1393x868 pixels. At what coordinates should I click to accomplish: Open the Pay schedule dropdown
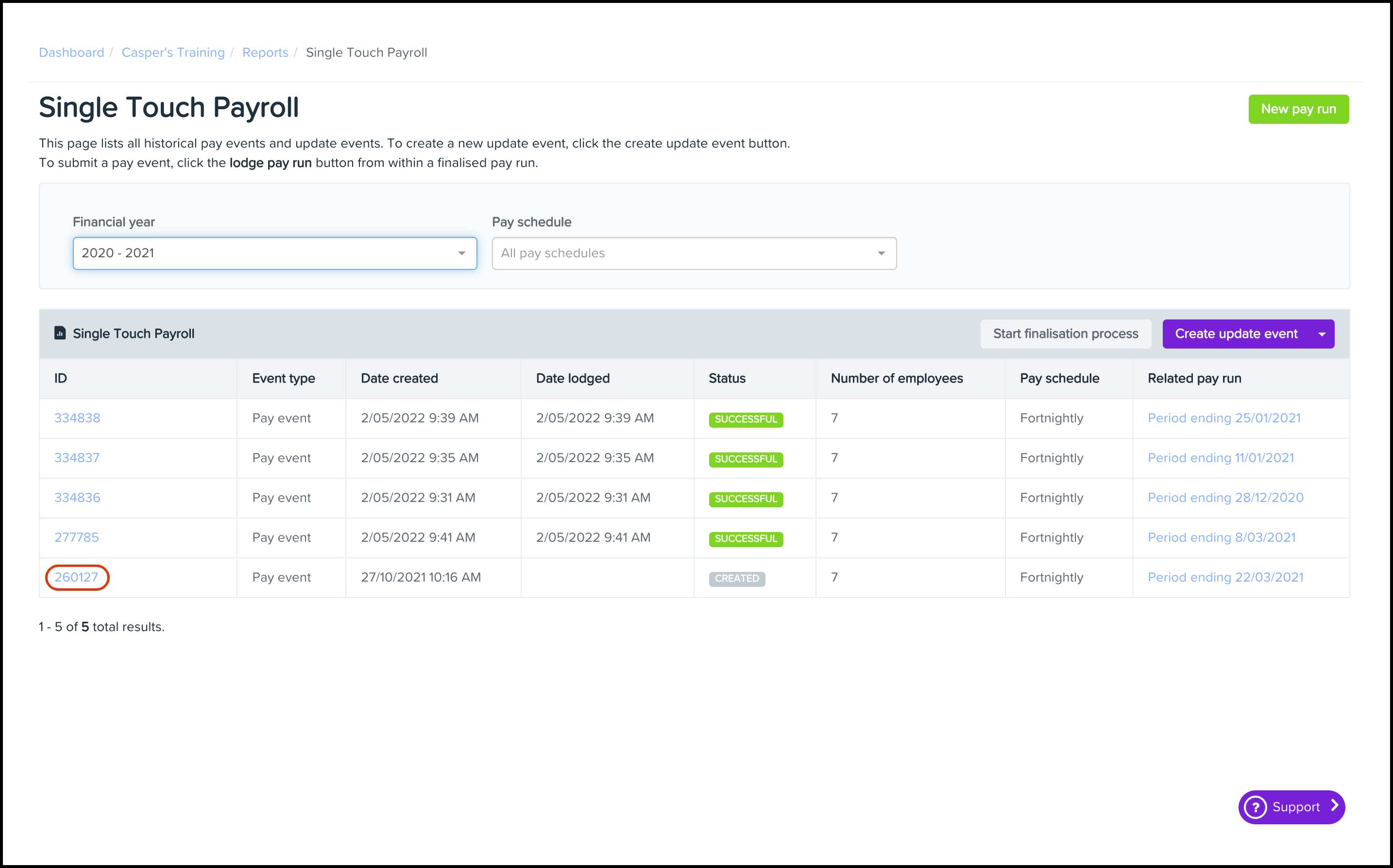pos(694,253)
